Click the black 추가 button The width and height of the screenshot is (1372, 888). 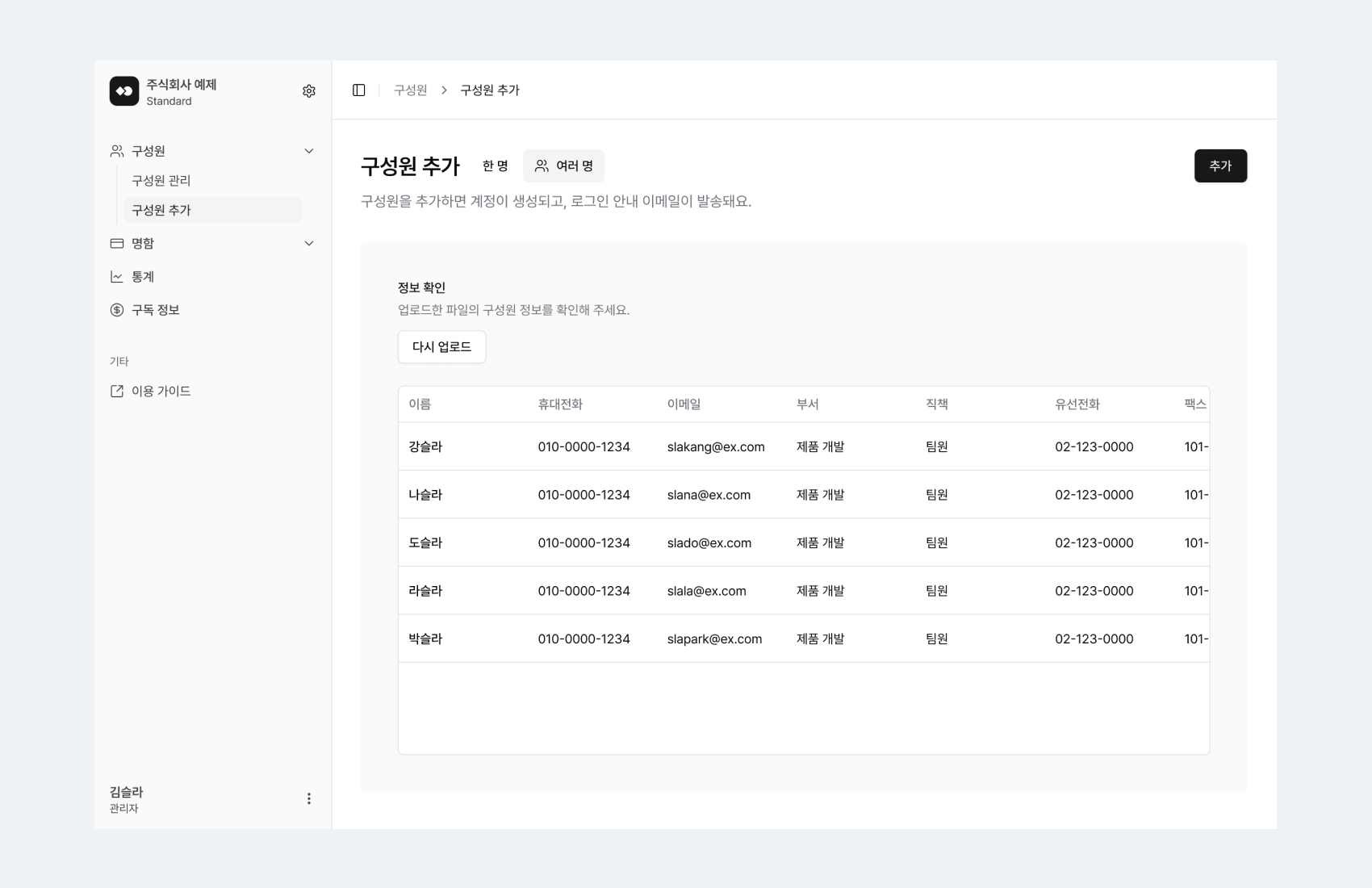coord(1220,165)
